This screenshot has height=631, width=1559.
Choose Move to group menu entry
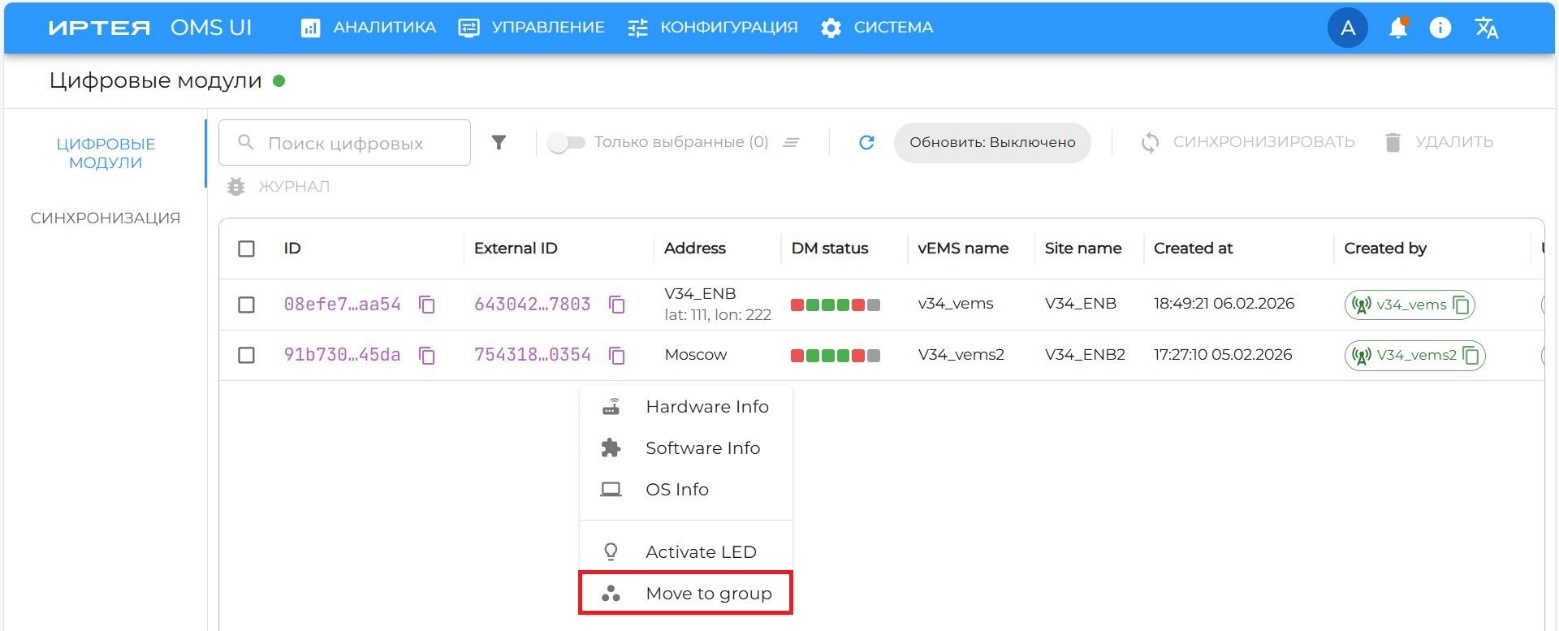pyautogui.click(x=686, y=593)
